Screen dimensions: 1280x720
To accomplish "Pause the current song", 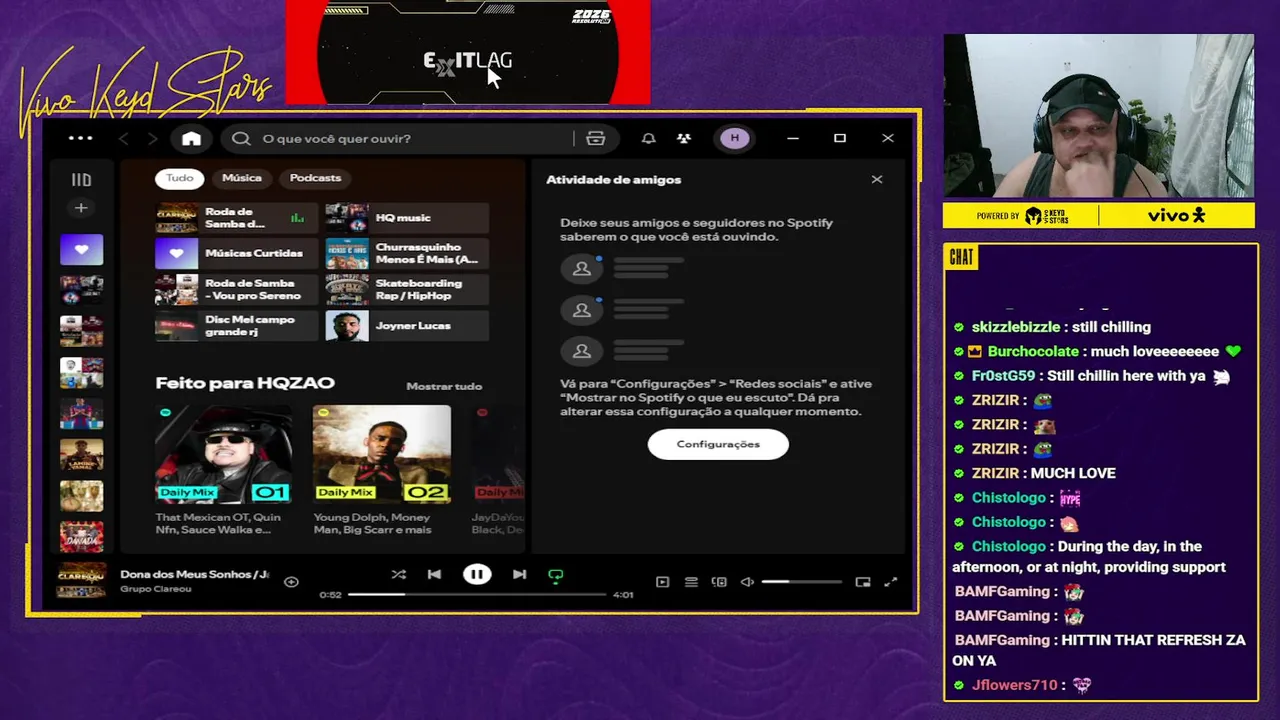I will (477, 575).
